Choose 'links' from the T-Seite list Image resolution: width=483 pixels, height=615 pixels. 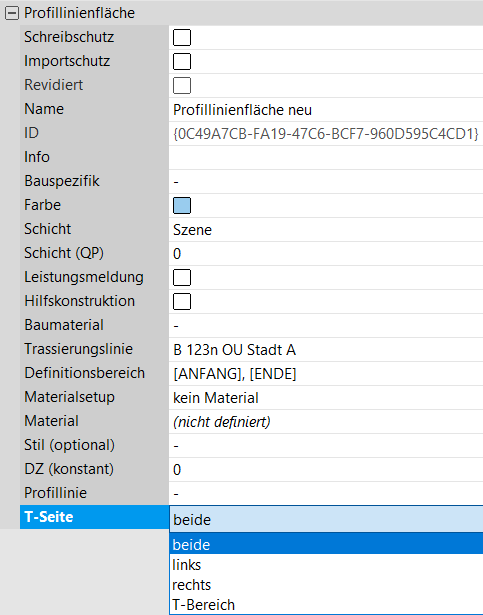click(x=326, y=565)
